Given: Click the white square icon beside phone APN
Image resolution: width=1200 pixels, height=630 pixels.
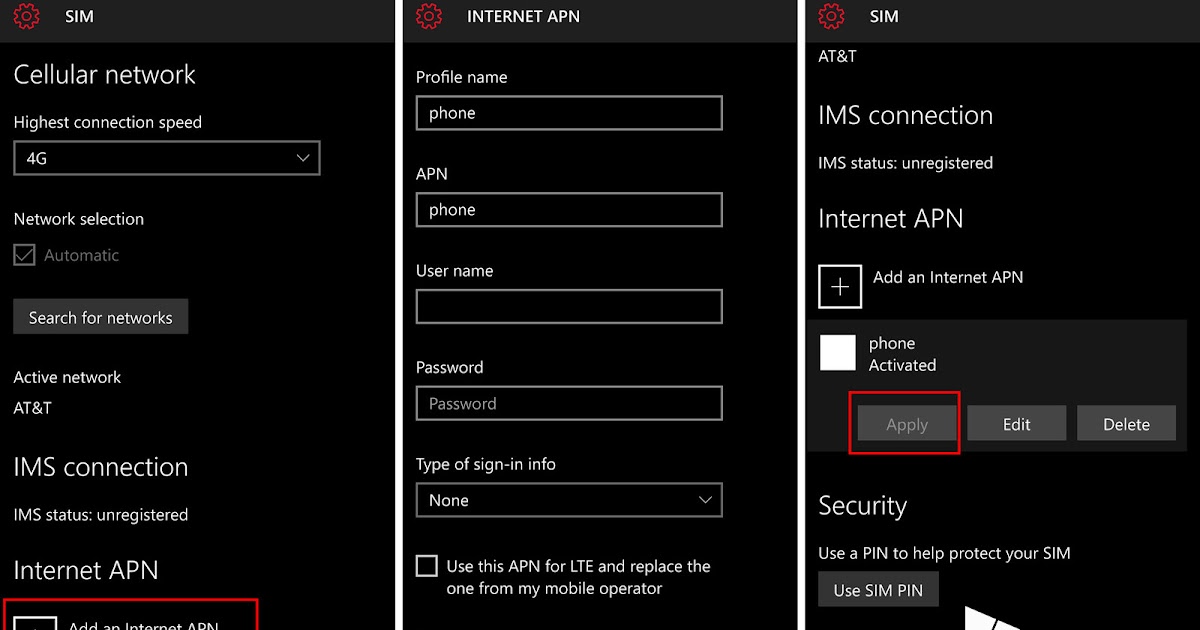Looking at the screenshot, I should point(838,353).
